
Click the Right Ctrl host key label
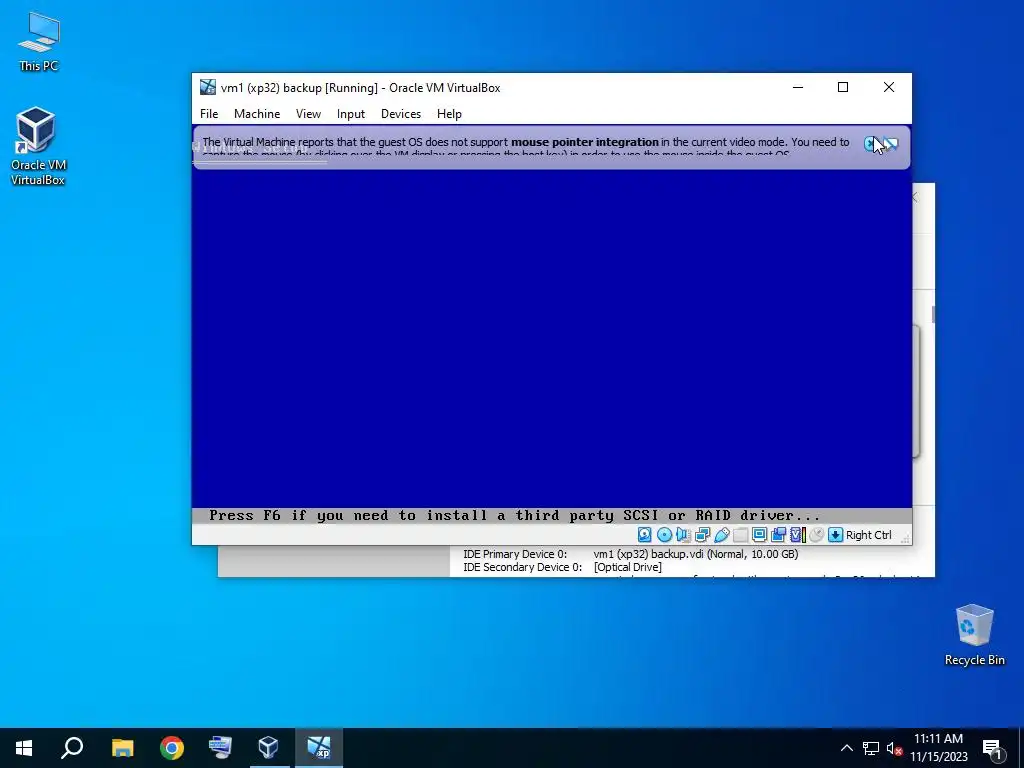[869, 535]
